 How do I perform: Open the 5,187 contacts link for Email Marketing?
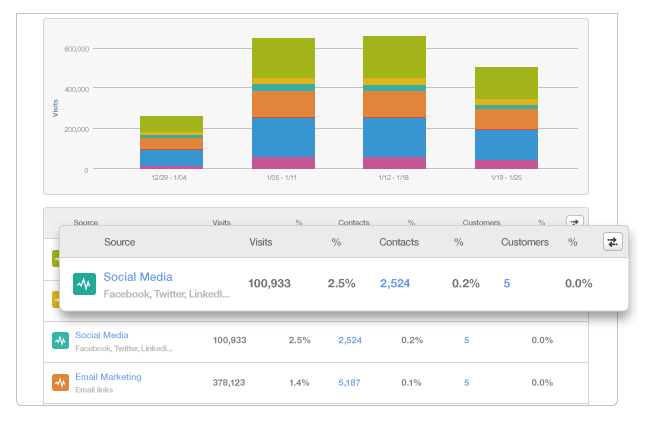point(349,383)
